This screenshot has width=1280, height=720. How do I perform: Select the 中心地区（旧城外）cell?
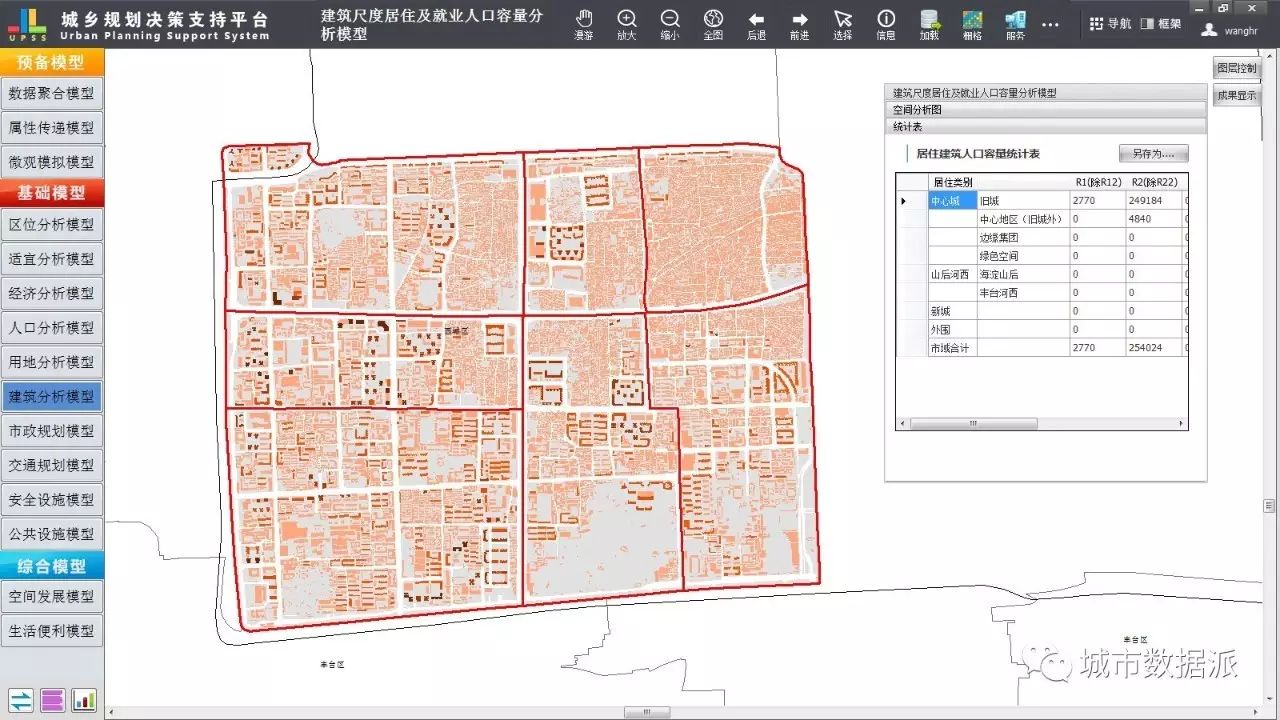pos(1022,219)
